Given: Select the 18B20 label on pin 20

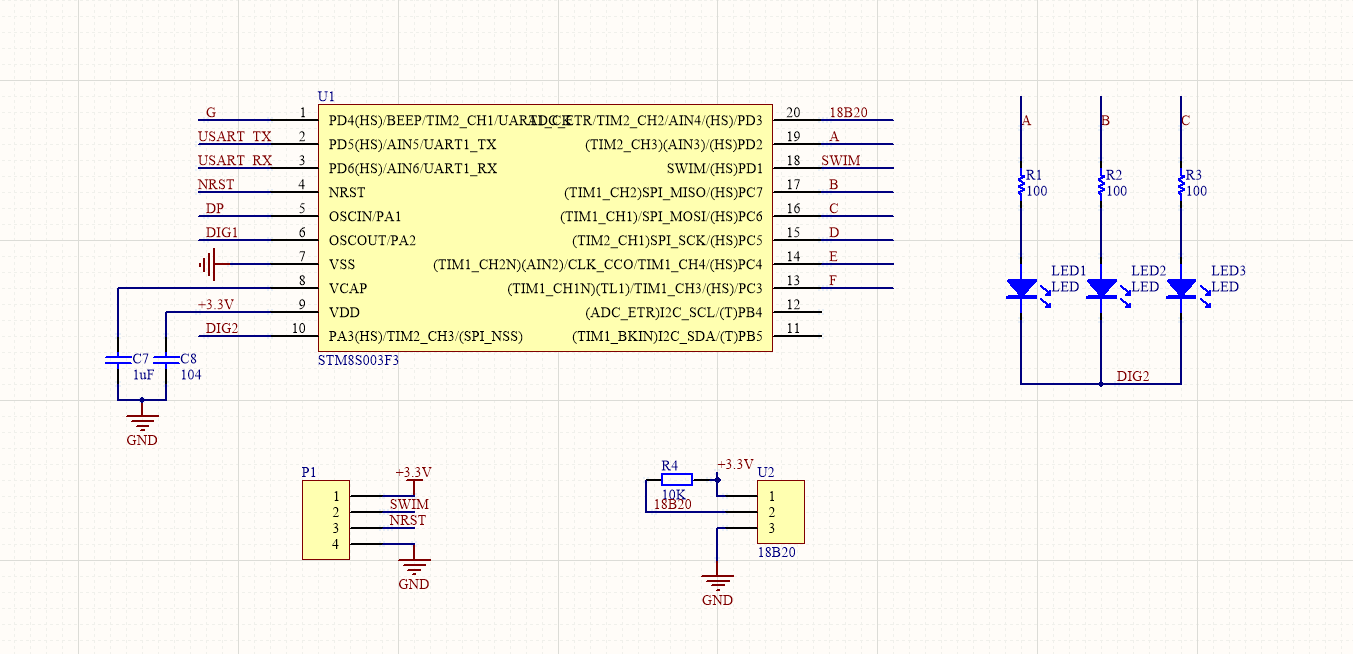Looking at the screenshot, I should (x=850, y=113).
